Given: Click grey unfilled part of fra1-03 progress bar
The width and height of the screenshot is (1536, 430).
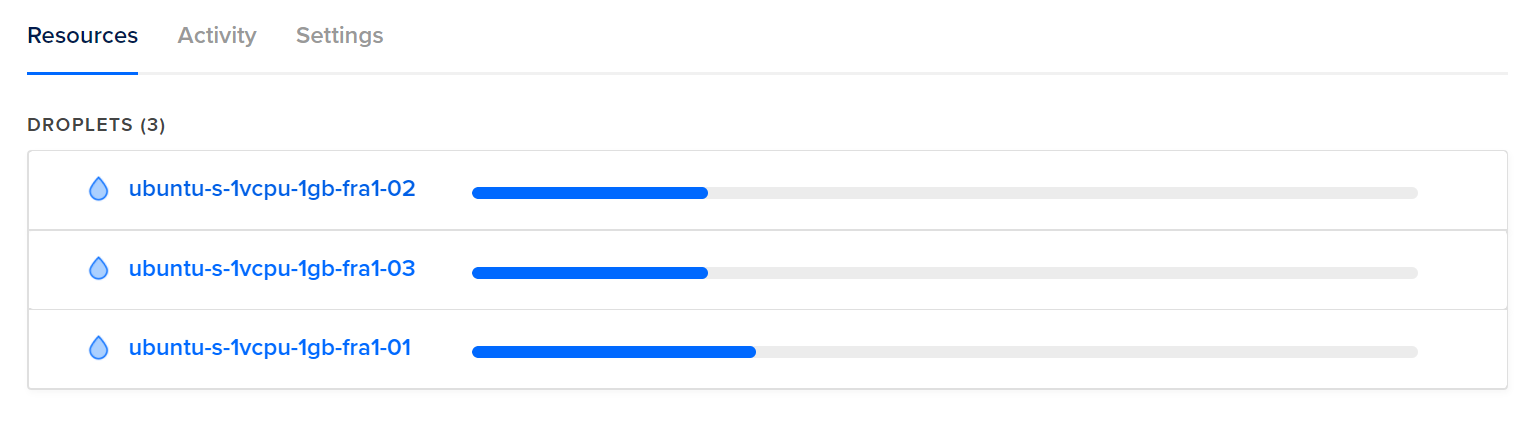Looking at the screenshot, I should [1063, 273].
